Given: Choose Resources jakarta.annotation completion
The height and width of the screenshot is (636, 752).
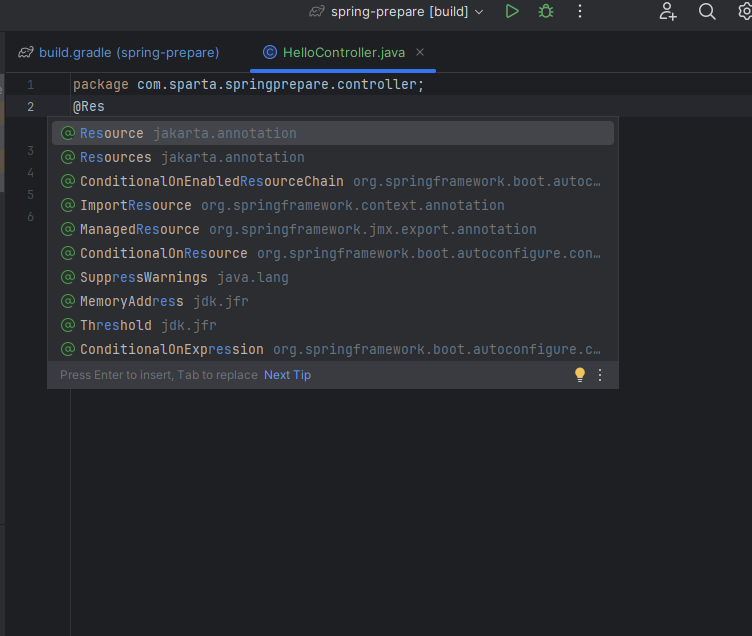Looking at the screenshot, I should (x=333, y=157).
